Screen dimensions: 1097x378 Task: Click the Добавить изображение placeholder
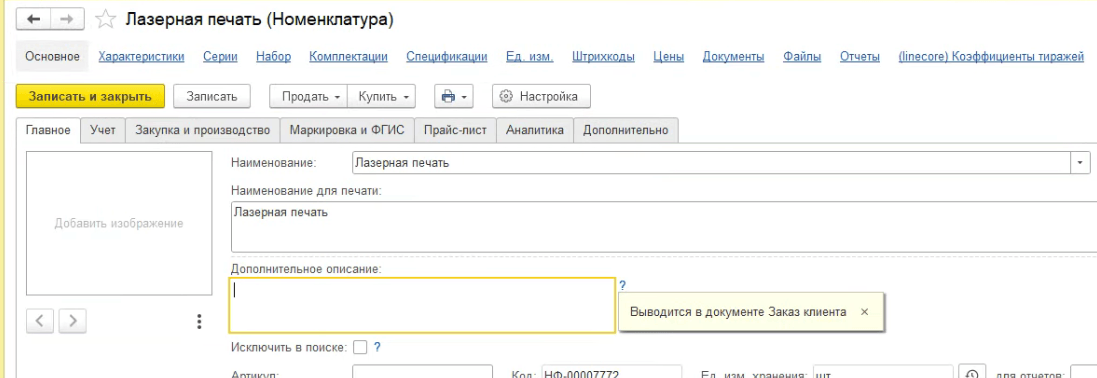tap(119, 223)
